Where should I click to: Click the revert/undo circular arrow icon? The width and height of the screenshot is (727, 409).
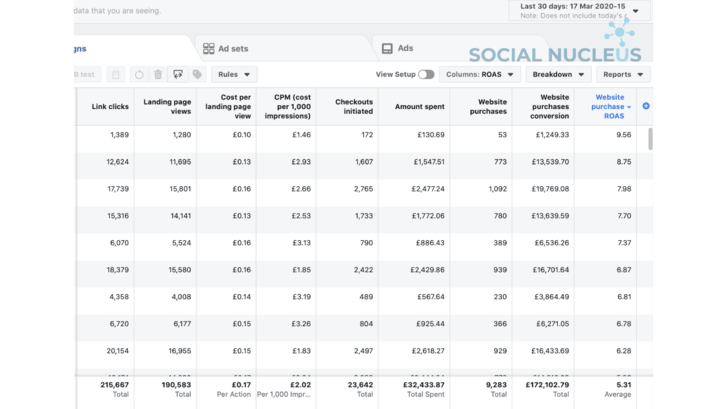138,74
